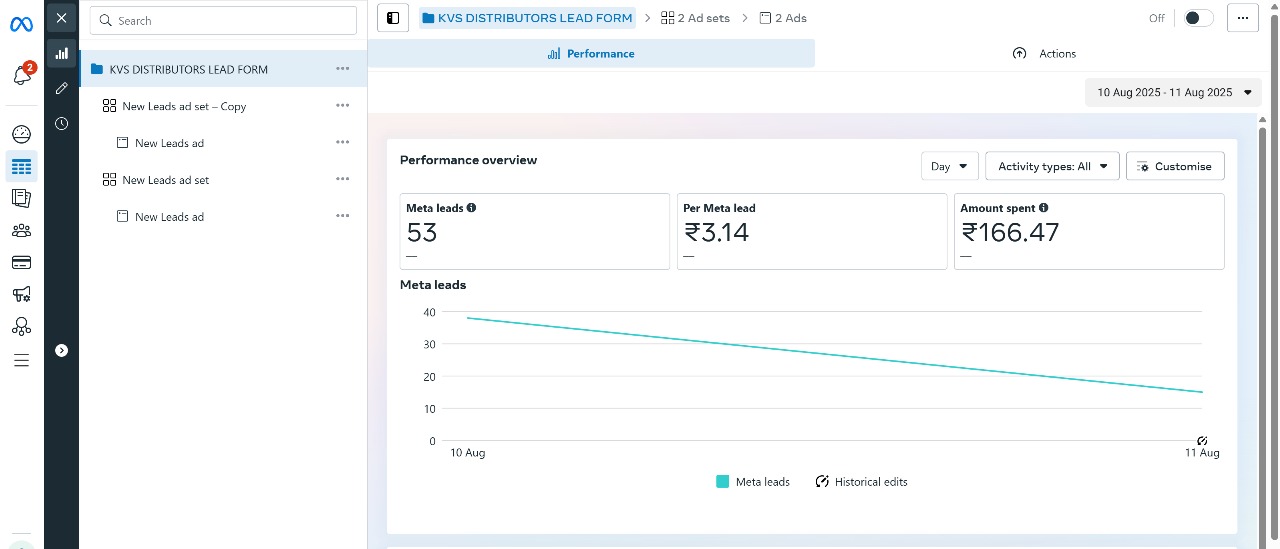This screenshot has height=549, width=1280.
Task: Expand the sidebar with arrow button
Action: pyautogui.click(x=62, y=350)
